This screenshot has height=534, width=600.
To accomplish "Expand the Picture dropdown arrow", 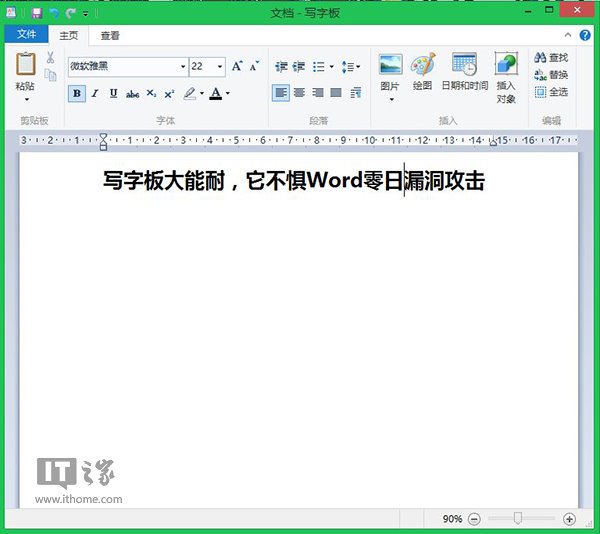I will click(391, 99).
